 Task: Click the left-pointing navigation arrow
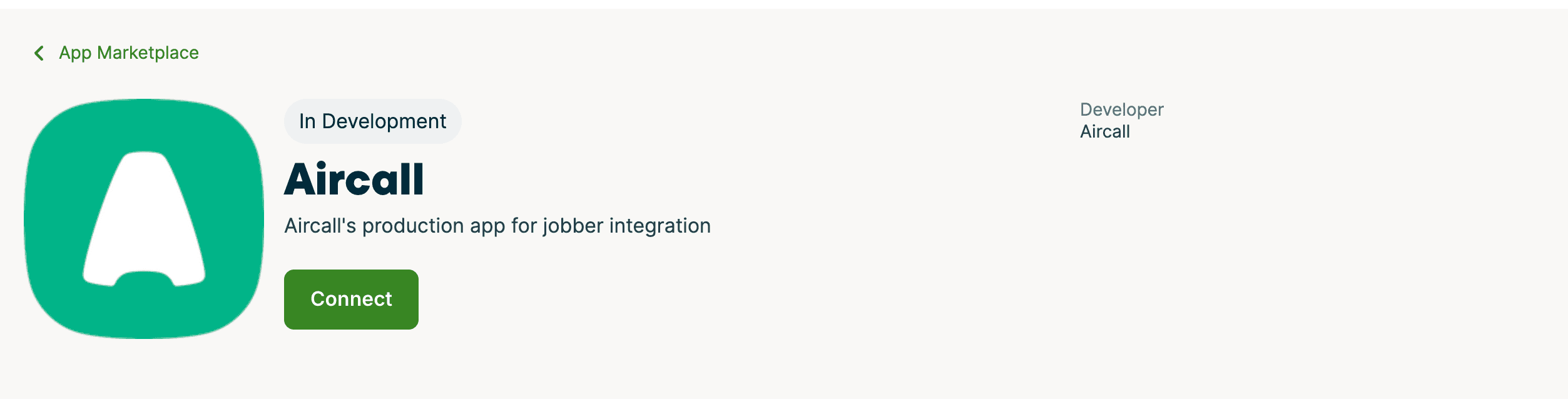(x=39, y=53)
